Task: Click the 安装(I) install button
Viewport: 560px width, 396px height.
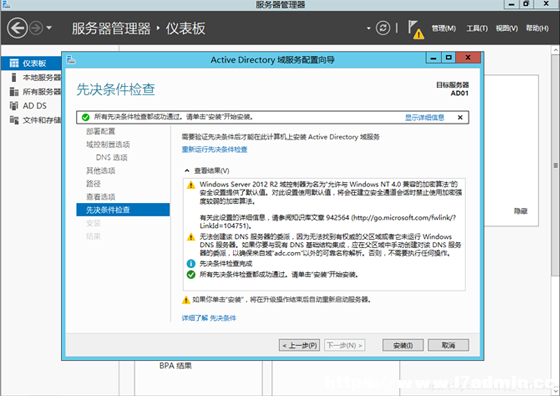Action: click(x=403, y=345)
